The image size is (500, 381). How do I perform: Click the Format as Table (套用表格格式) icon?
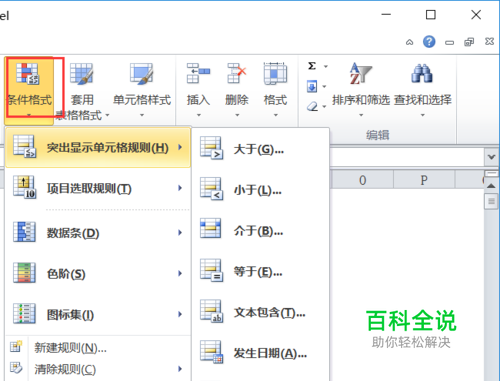(x=82, y=74)
